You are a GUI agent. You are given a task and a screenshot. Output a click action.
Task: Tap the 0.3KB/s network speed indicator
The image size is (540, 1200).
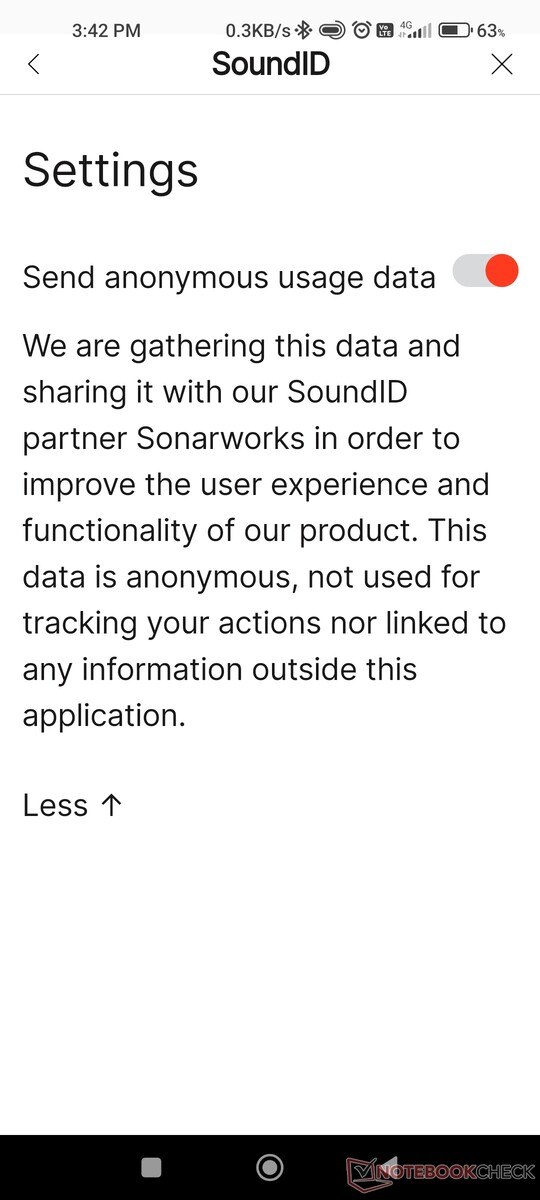click(x=259, y=31)
